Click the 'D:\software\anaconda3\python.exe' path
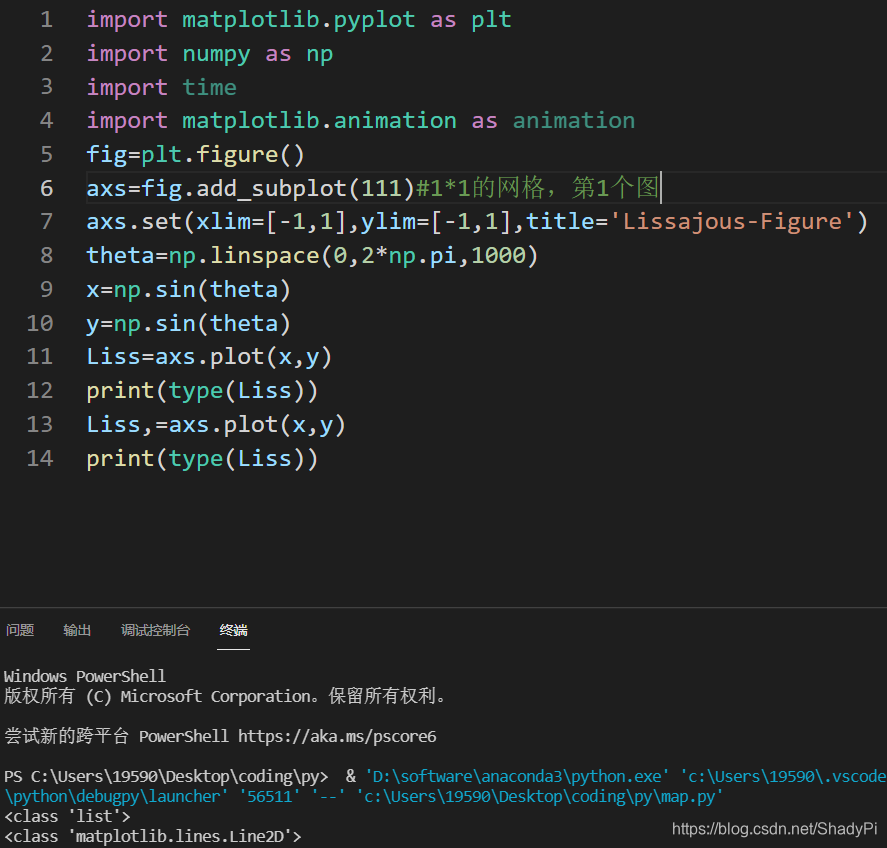Viewport: 887px width, 848px height. click(x=517, y=777)
